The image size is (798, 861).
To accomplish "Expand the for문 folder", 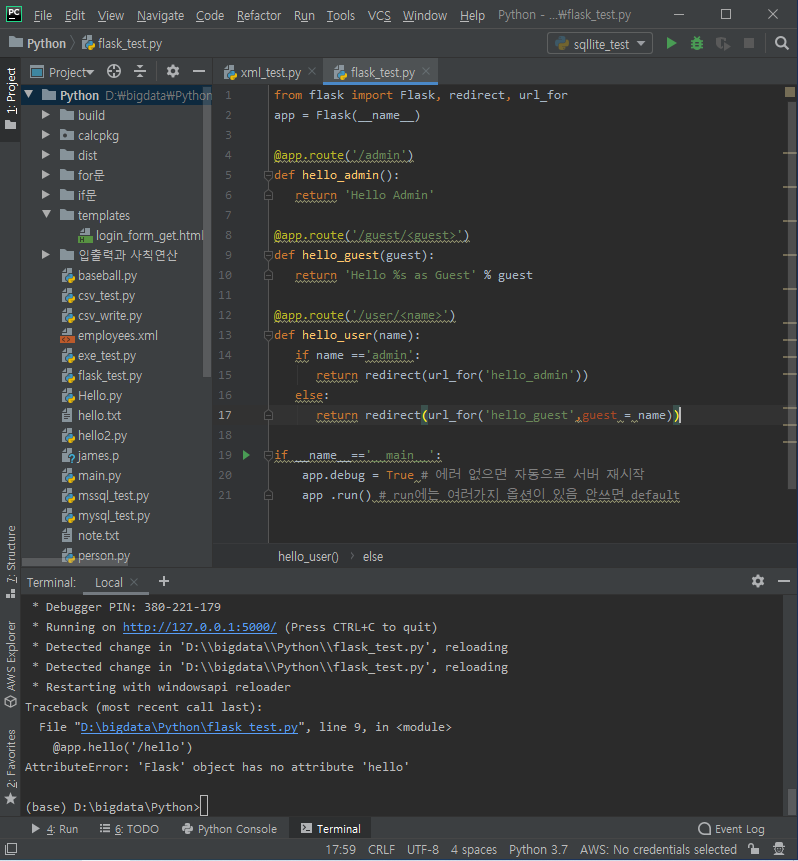I will coord(46,175).
